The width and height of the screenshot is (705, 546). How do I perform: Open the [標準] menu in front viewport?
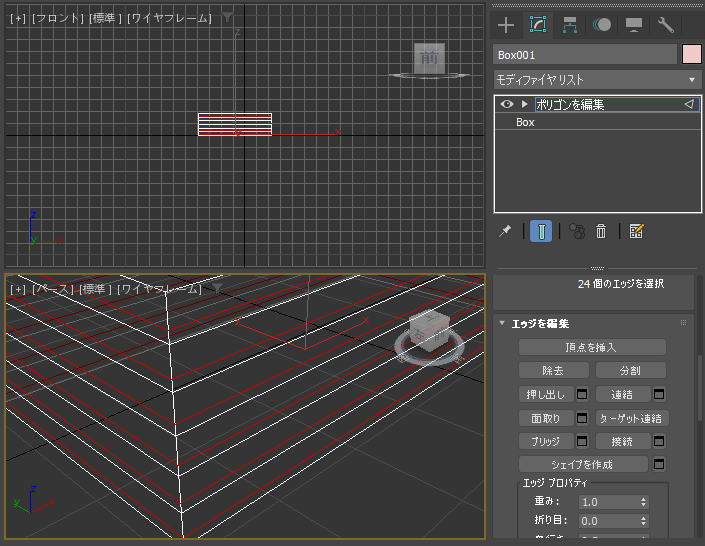105,18
